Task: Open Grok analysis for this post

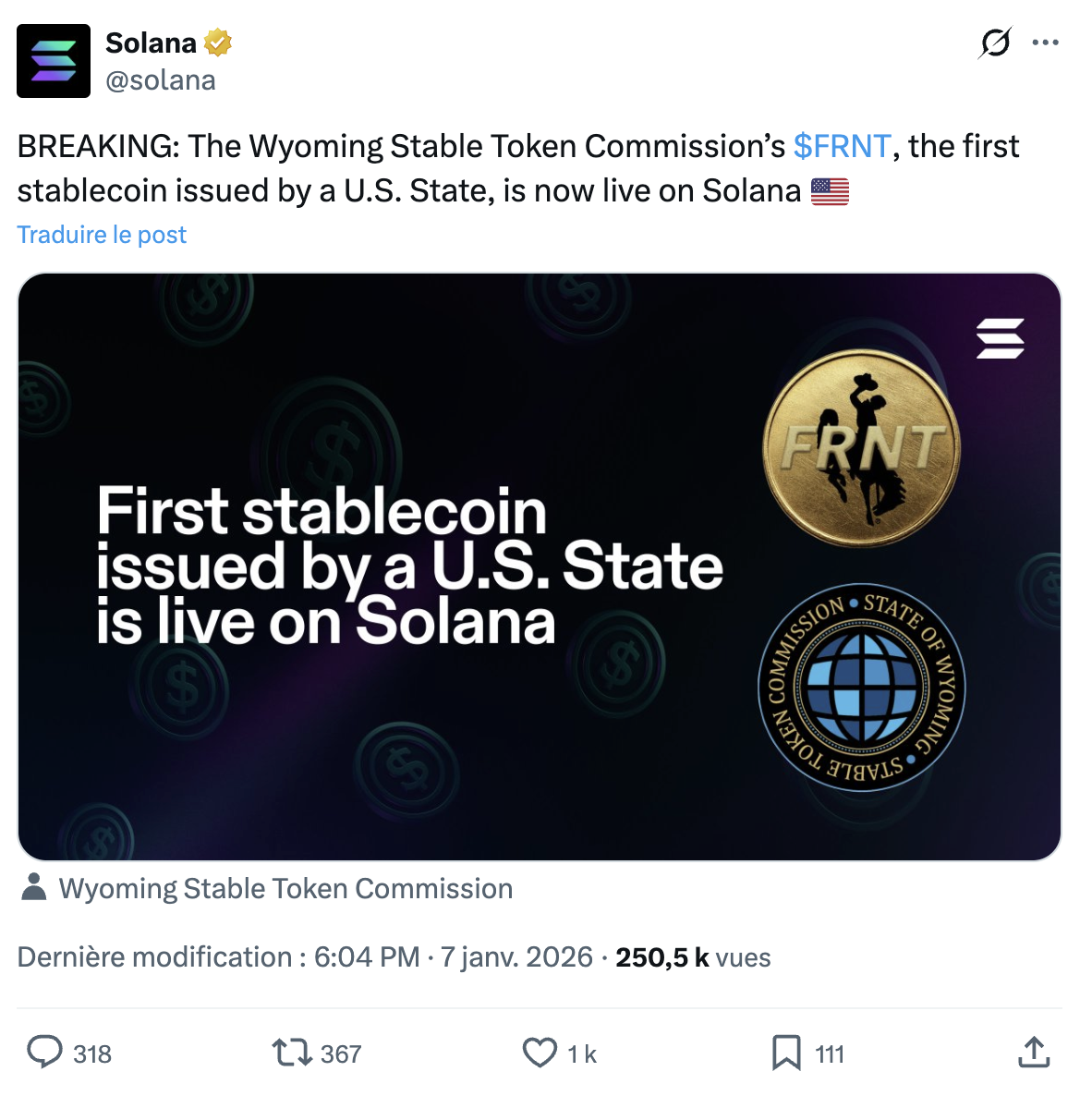Action: point(993,42)
